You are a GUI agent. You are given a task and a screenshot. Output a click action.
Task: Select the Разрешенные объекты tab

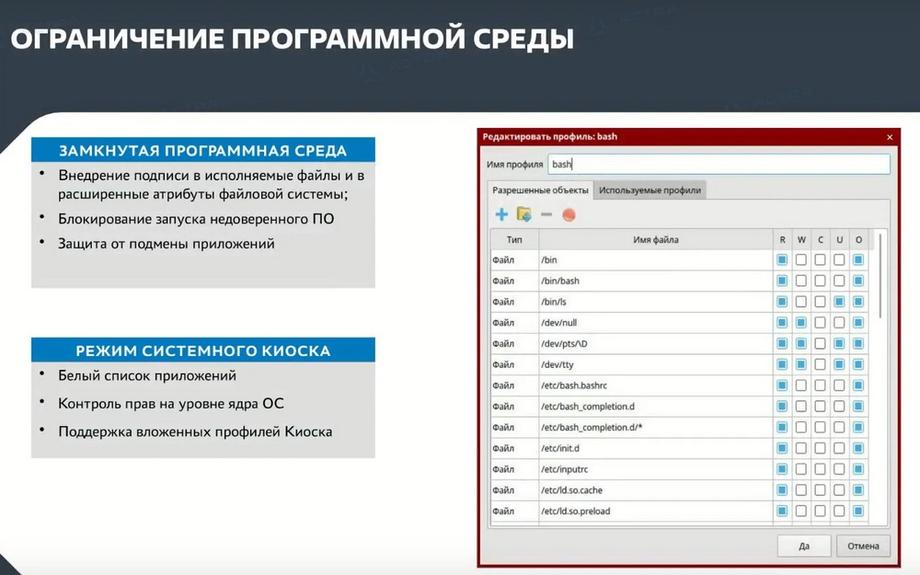pyautogui.click(x=540, y=190)
